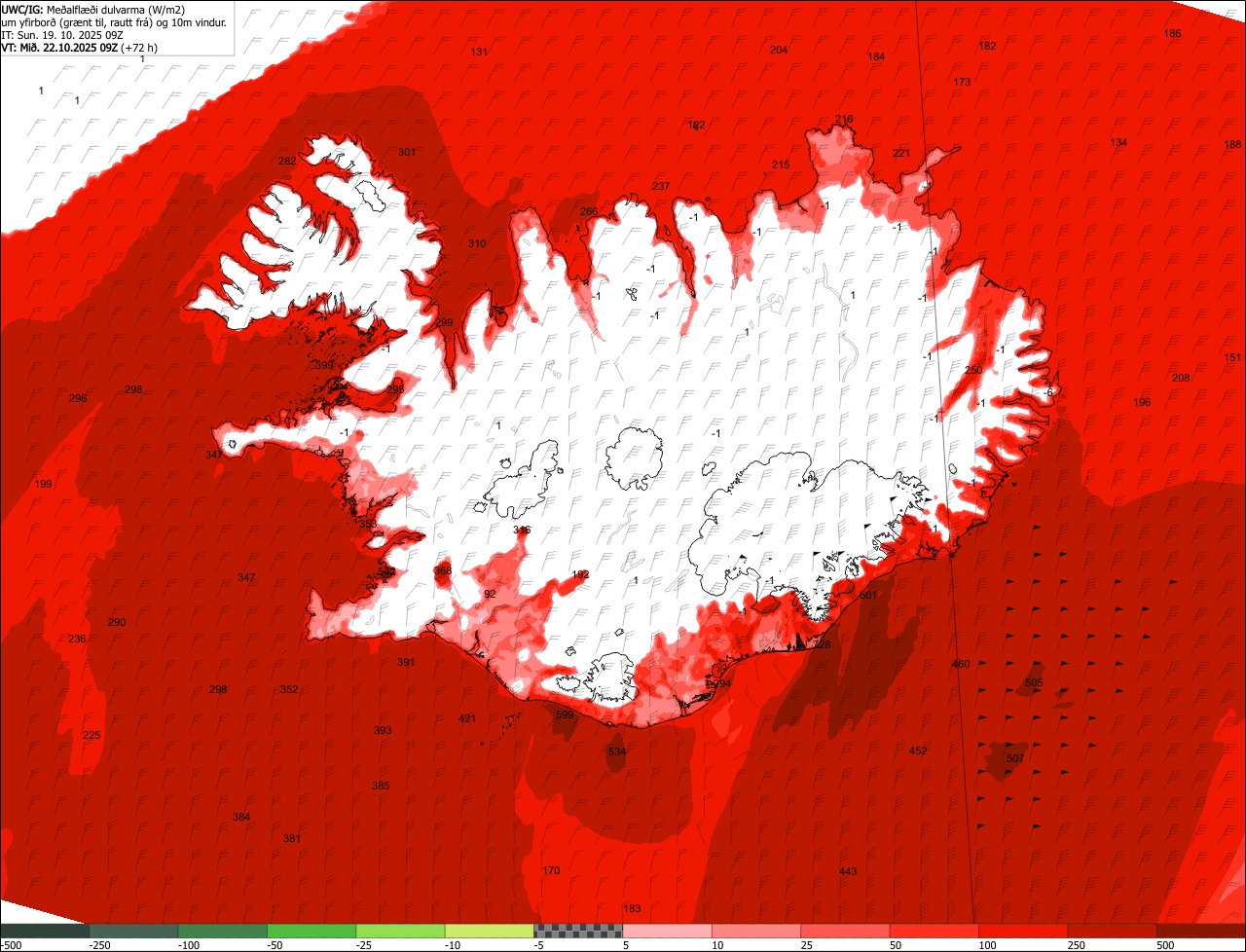Click the map value 505
This screenshot has width=1246, height=952.
click(1034, 683)
